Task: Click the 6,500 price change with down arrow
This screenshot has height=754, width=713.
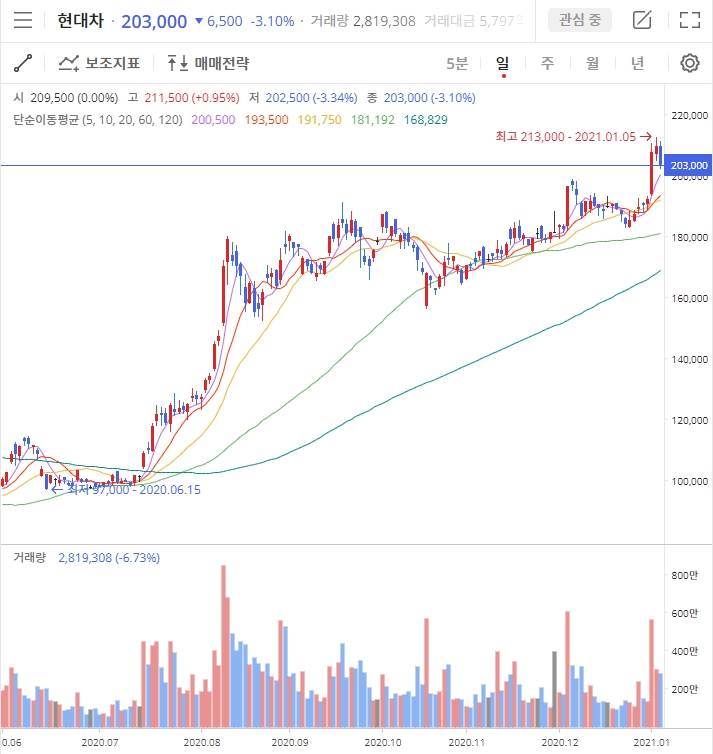Action: pyautogui.click(x=219, y=21)
